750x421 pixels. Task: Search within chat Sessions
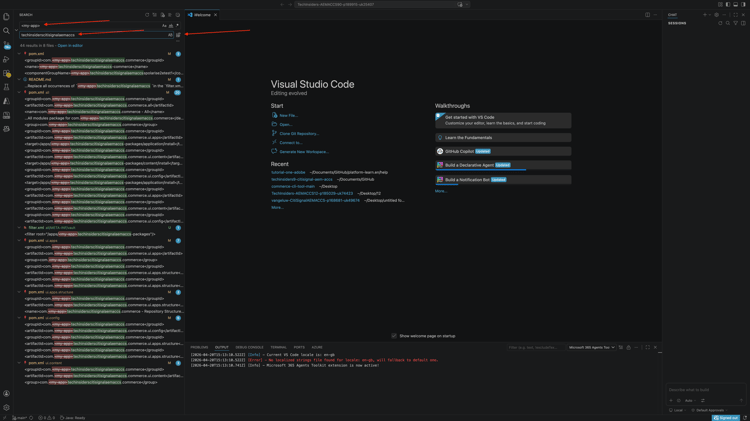coord(728,23)
